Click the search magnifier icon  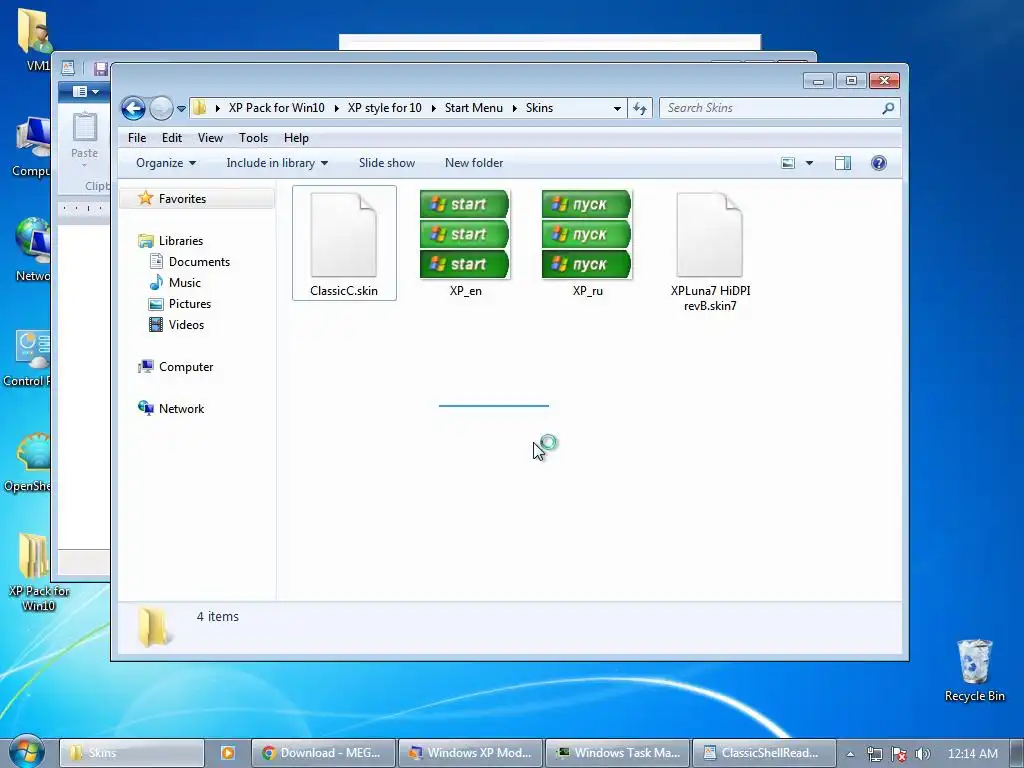point(888,108)
